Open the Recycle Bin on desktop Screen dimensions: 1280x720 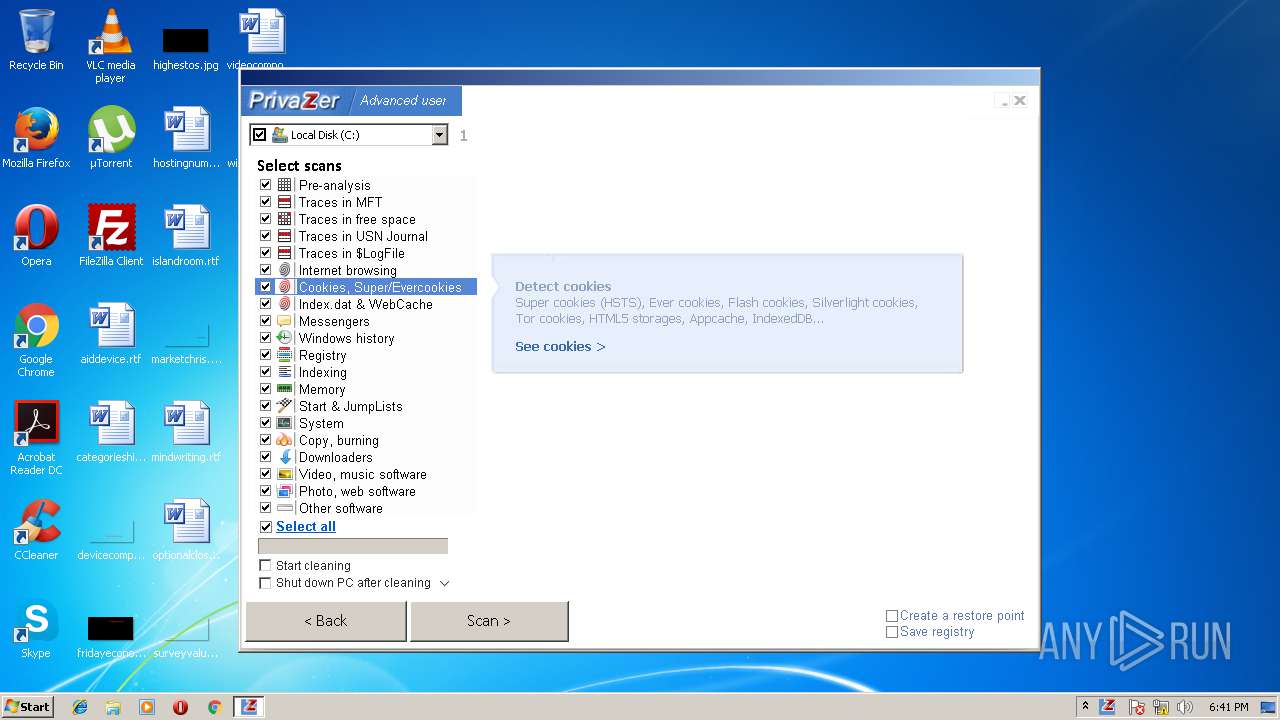coord(36,40)
